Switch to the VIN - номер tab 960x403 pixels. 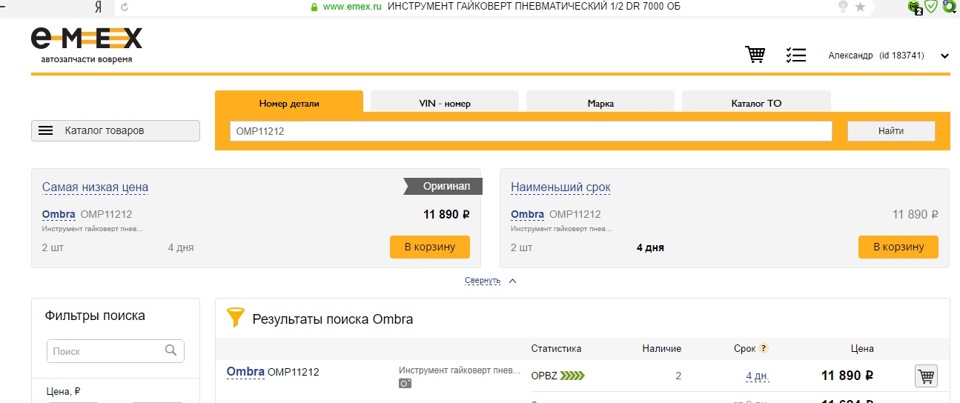pyautogui.click(x=444, y=103)
